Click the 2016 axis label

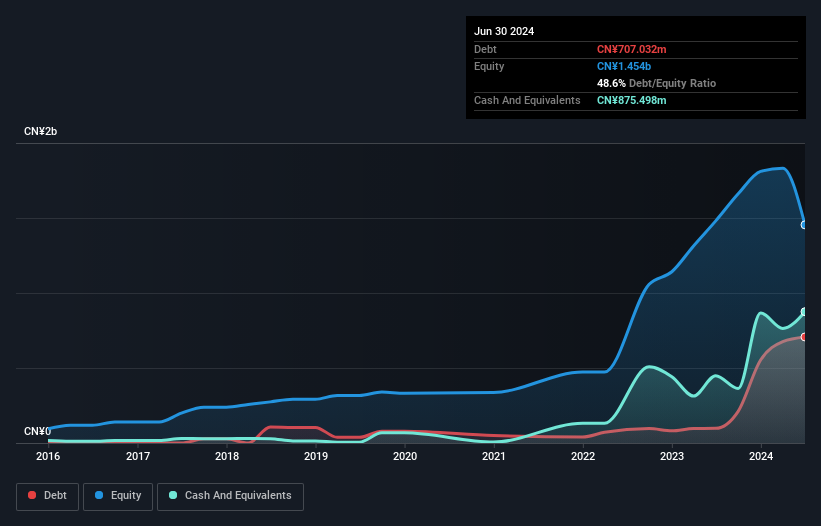click(x=48, y=456)
